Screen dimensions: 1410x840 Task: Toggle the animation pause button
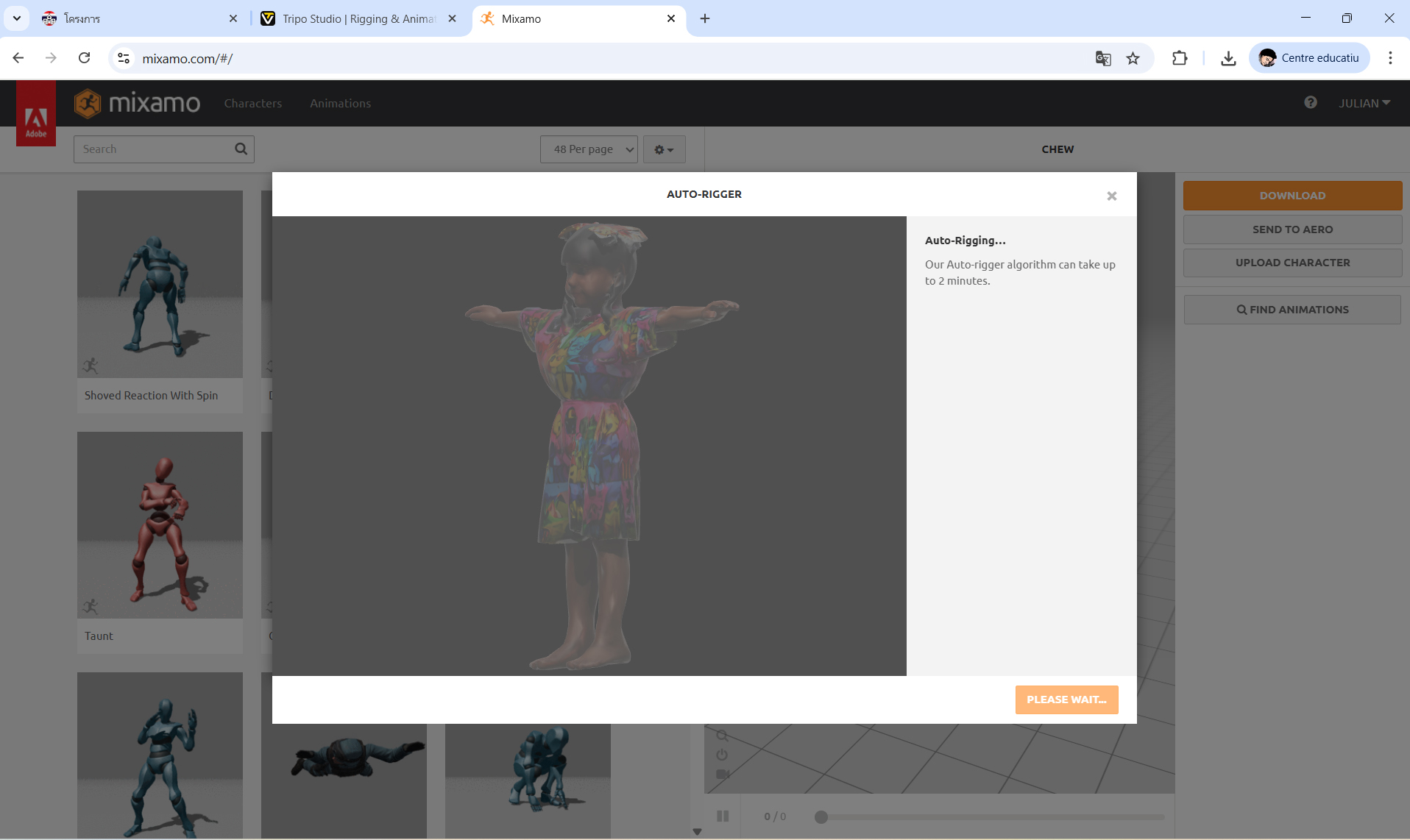coord(723,816)
